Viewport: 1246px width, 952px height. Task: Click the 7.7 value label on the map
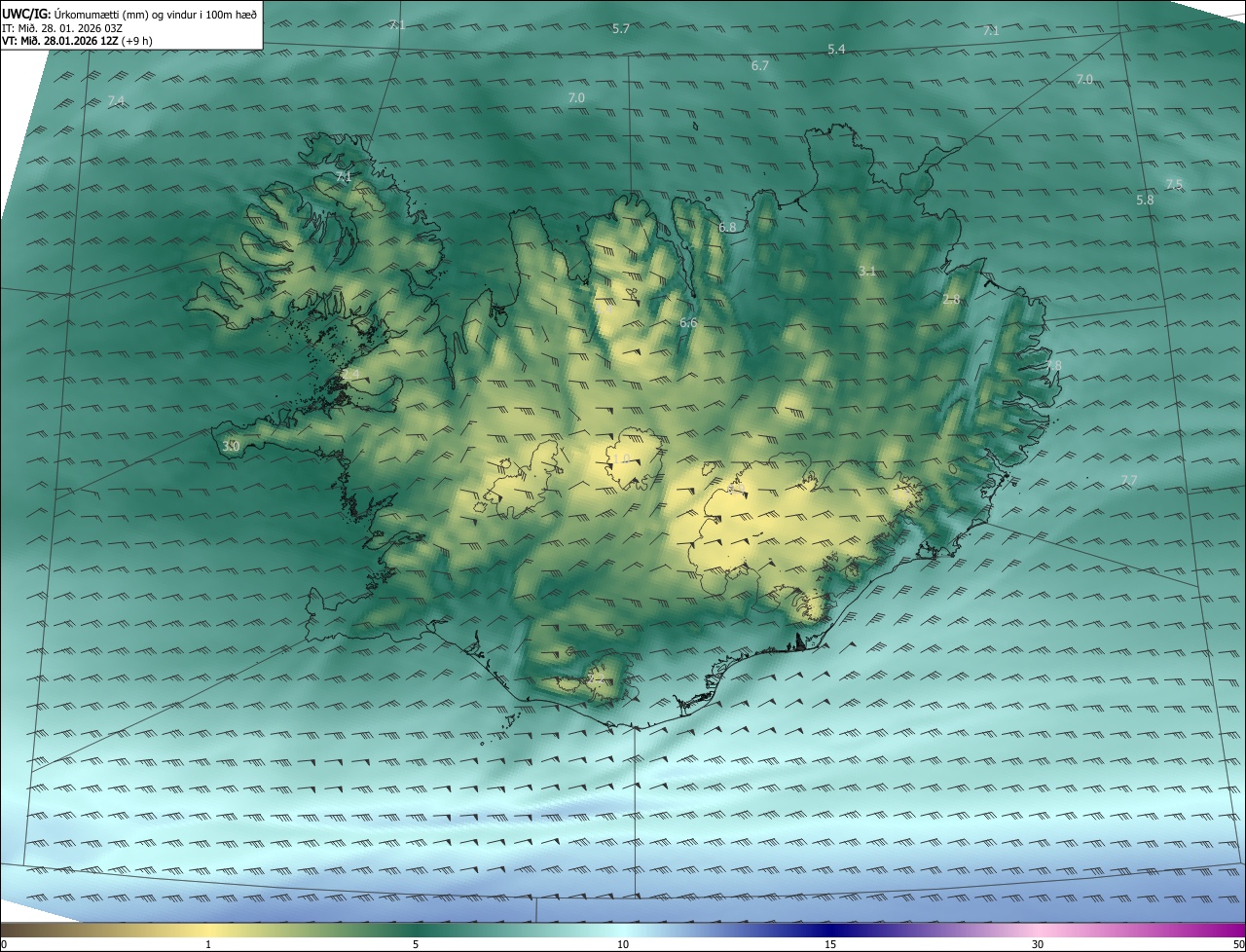click(1129, 480)
